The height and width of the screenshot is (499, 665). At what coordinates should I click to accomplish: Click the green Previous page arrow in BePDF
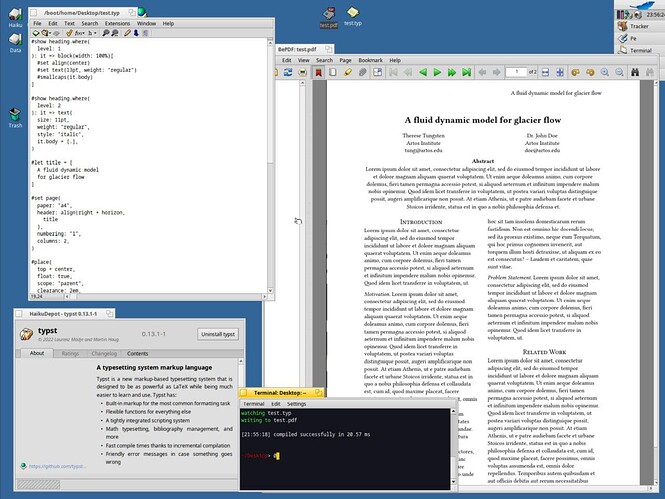[423, 72]
